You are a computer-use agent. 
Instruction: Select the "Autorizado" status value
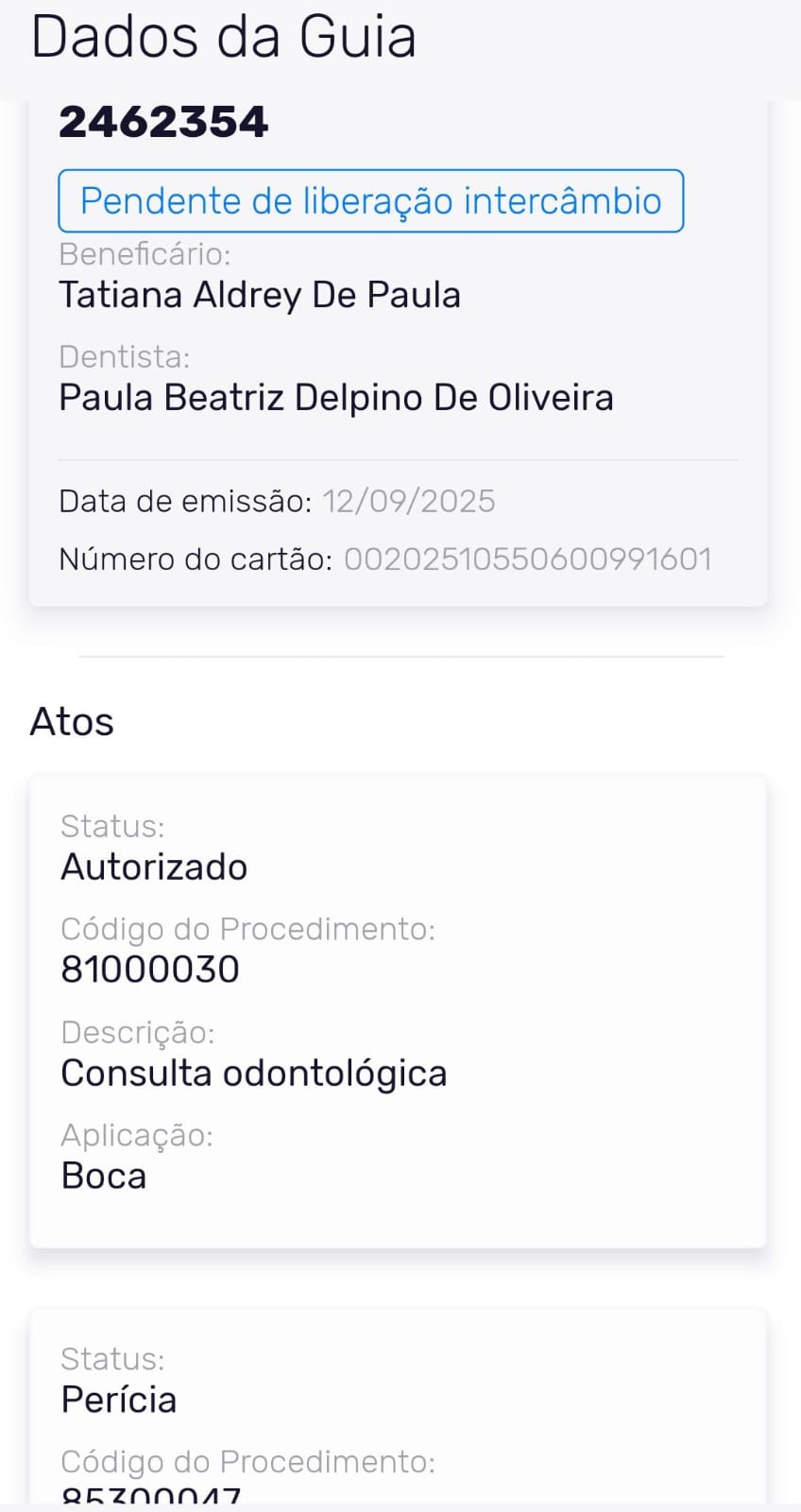click(154, 867)
